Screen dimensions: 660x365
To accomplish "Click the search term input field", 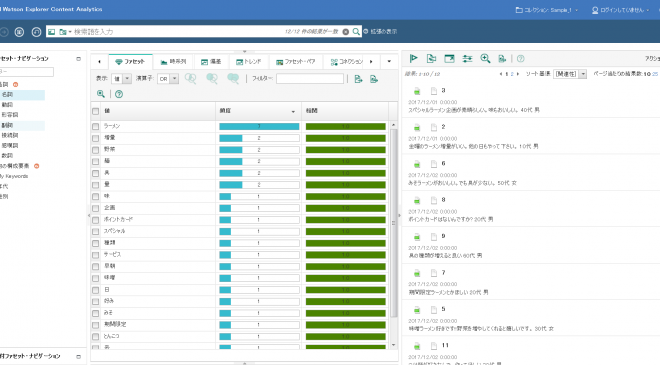I will point(177,32).
